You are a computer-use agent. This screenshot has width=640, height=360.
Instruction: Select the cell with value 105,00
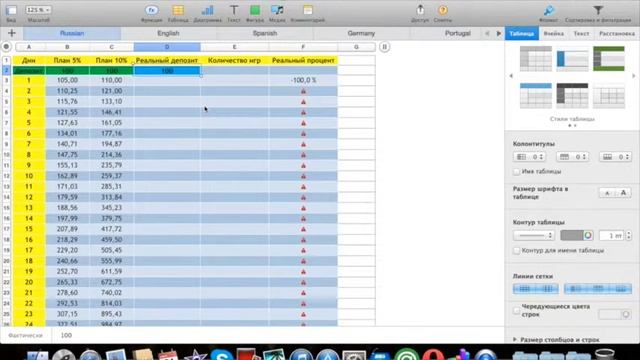67,80
